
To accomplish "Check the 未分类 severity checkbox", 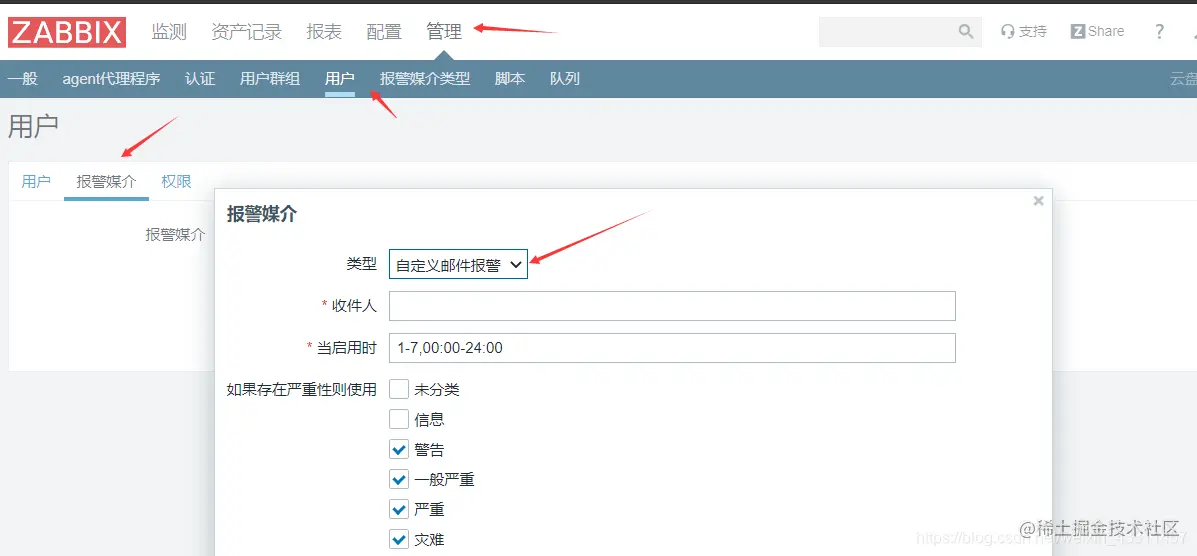I will click(x=399, y=390).
